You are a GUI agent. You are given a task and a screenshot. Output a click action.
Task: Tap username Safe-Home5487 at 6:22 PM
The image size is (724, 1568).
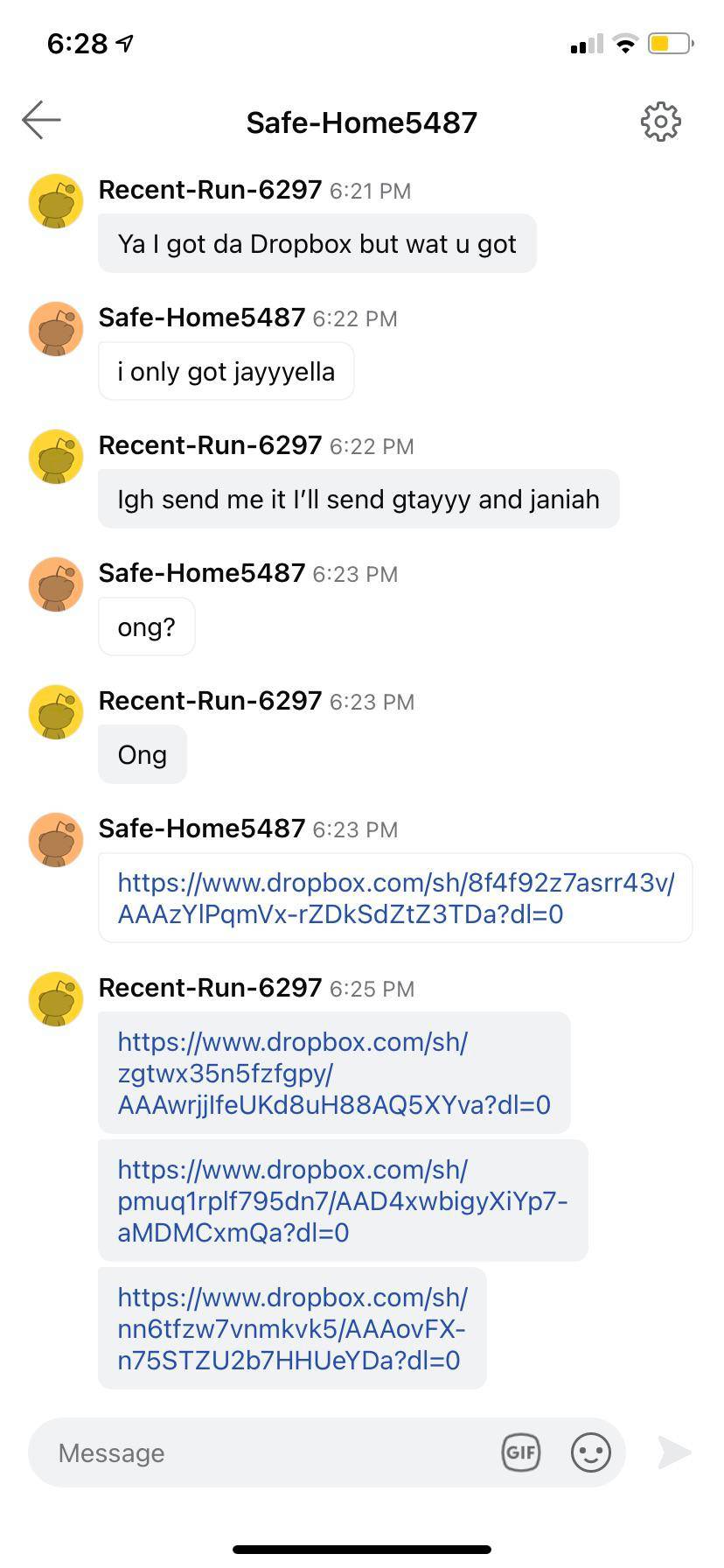[x=202, y=318]
